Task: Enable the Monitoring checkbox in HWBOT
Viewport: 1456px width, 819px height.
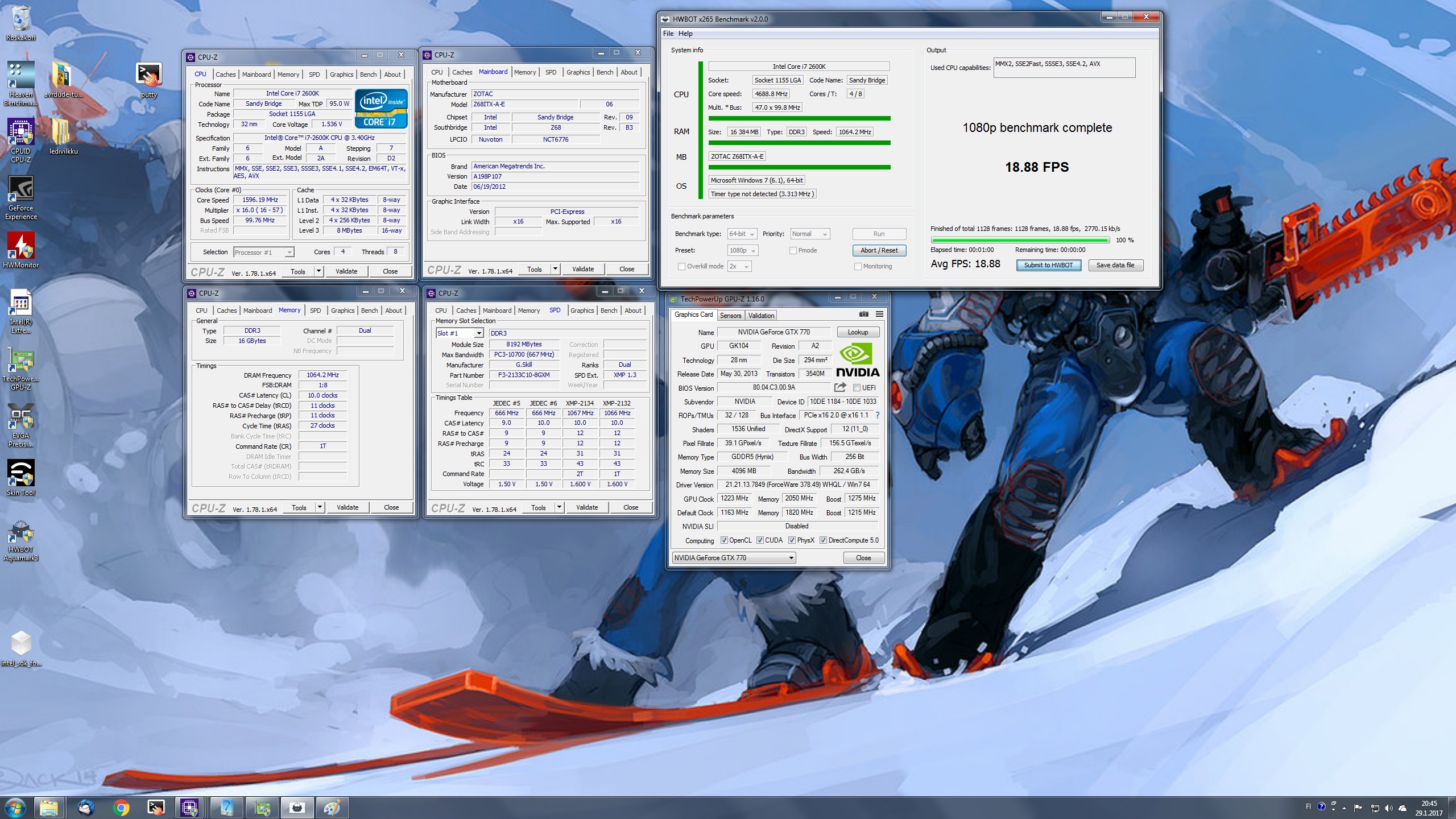Action: pos(858,266)
